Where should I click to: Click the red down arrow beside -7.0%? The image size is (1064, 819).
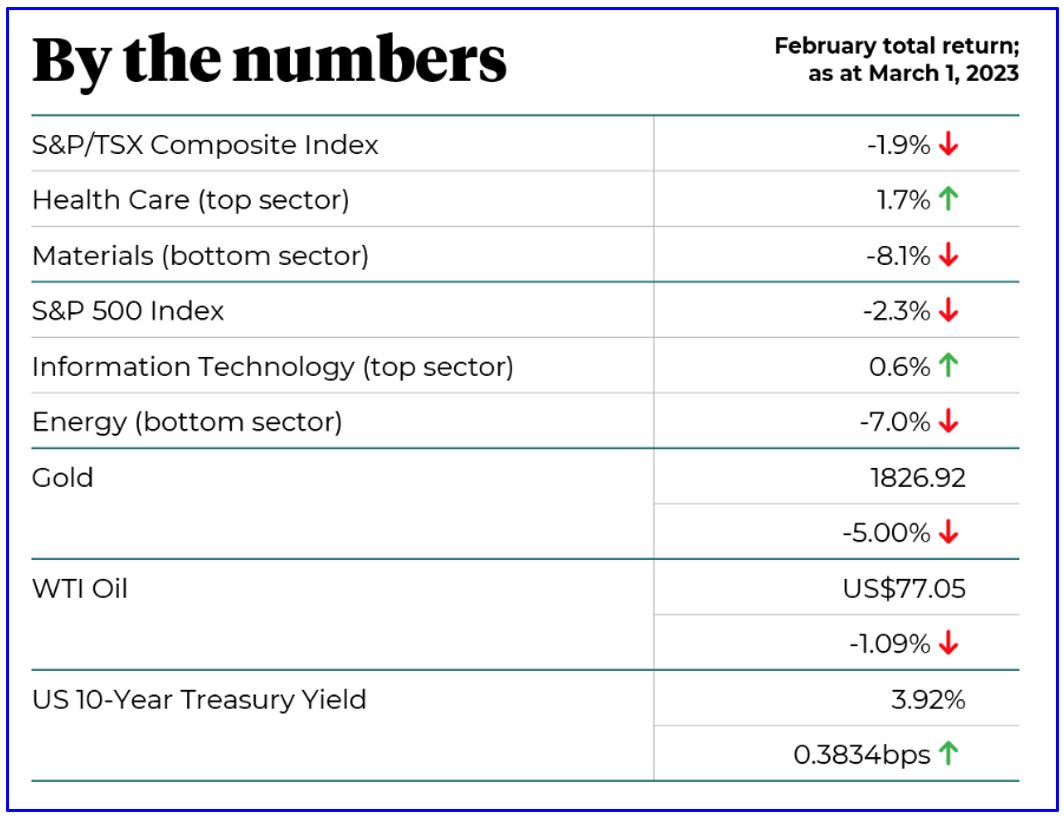949,422
